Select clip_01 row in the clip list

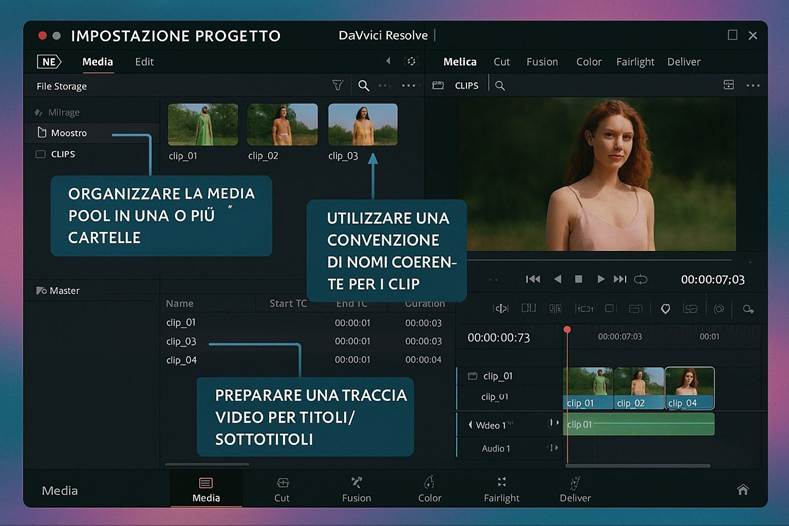pos(305,323)
